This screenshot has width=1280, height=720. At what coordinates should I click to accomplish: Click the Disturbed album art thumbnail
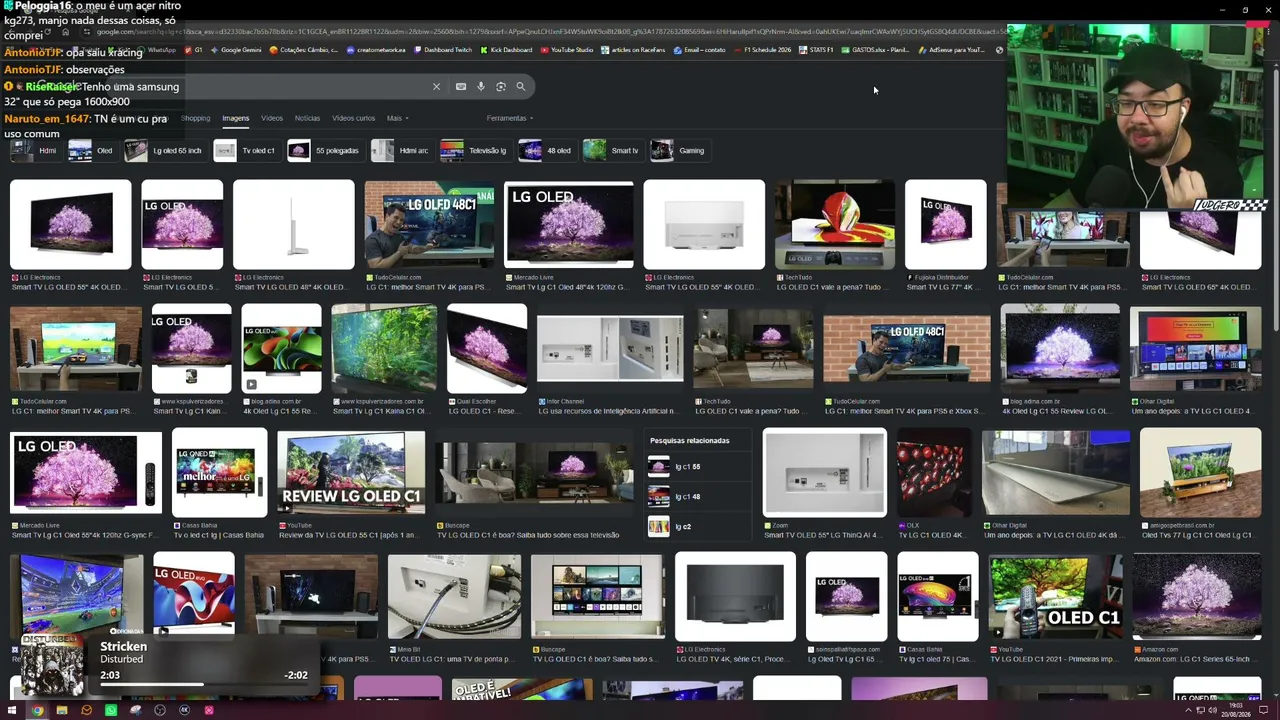click(x=53, y=666)
